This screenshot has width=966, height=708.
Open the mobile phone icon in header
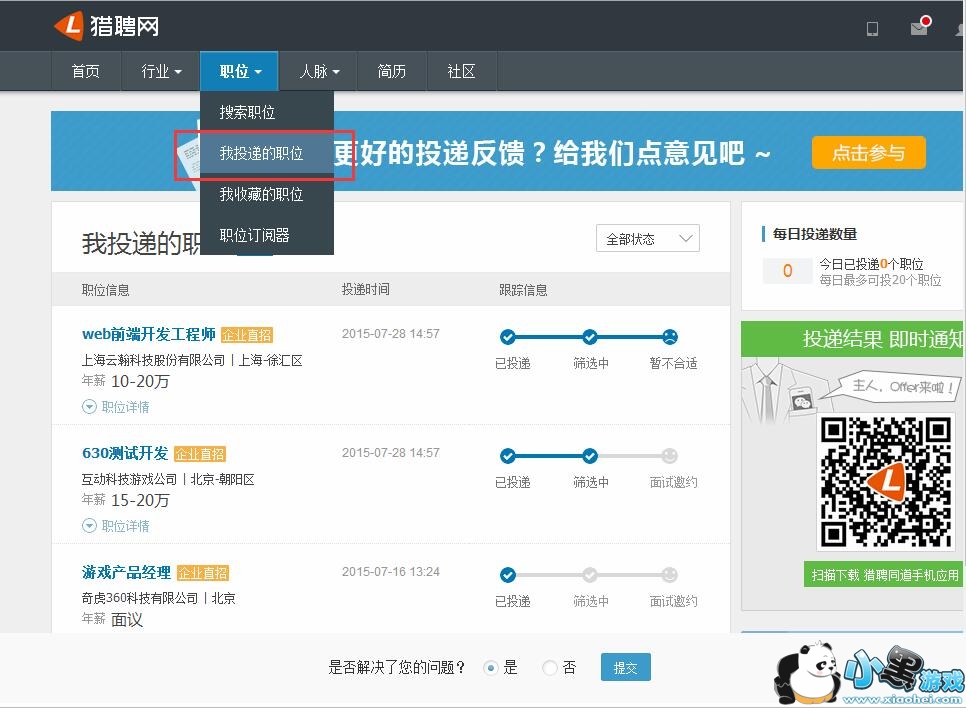click(x=872, y=28)
